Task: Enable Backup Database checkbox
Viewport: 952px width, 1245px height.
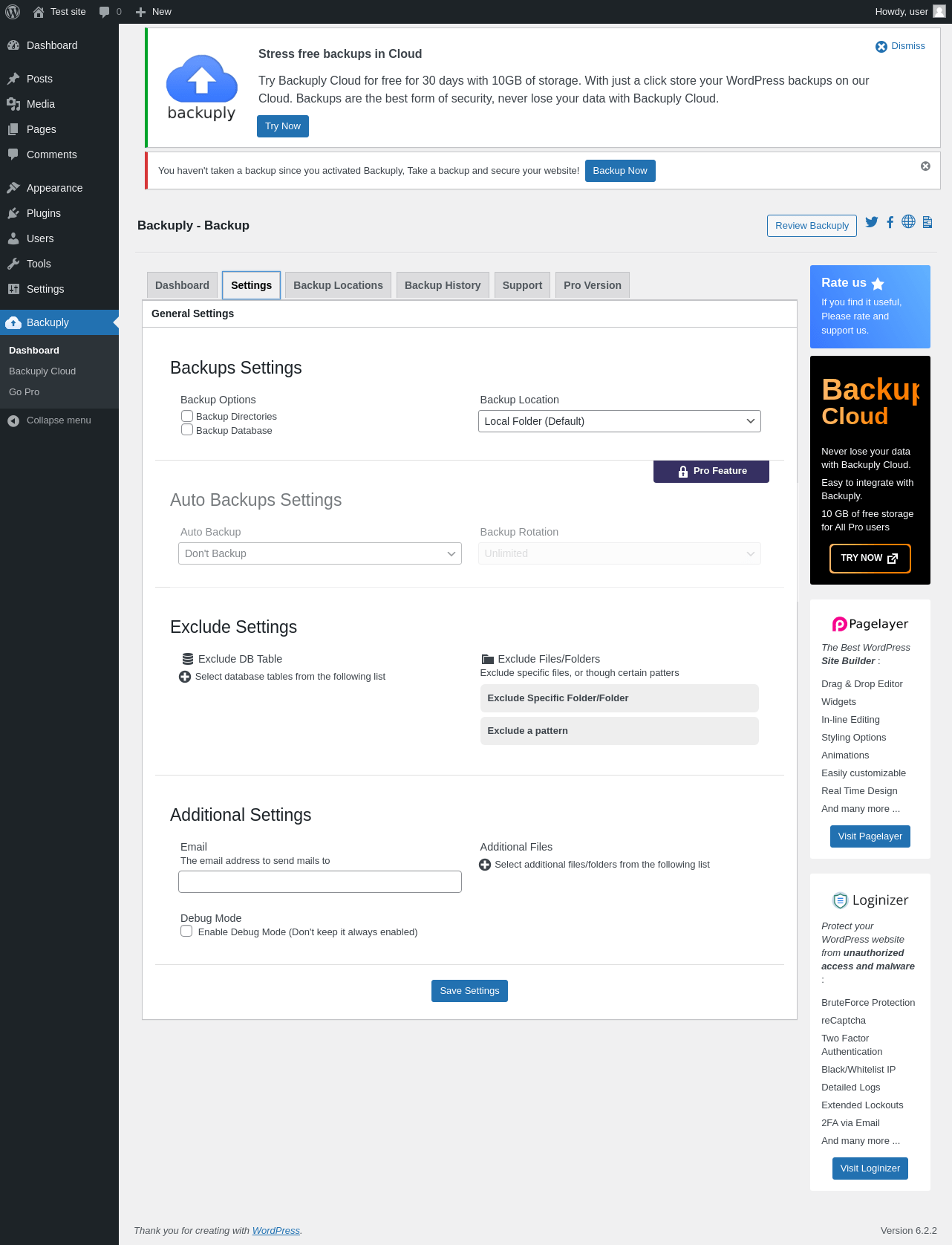Action: (x=187, y=429)
